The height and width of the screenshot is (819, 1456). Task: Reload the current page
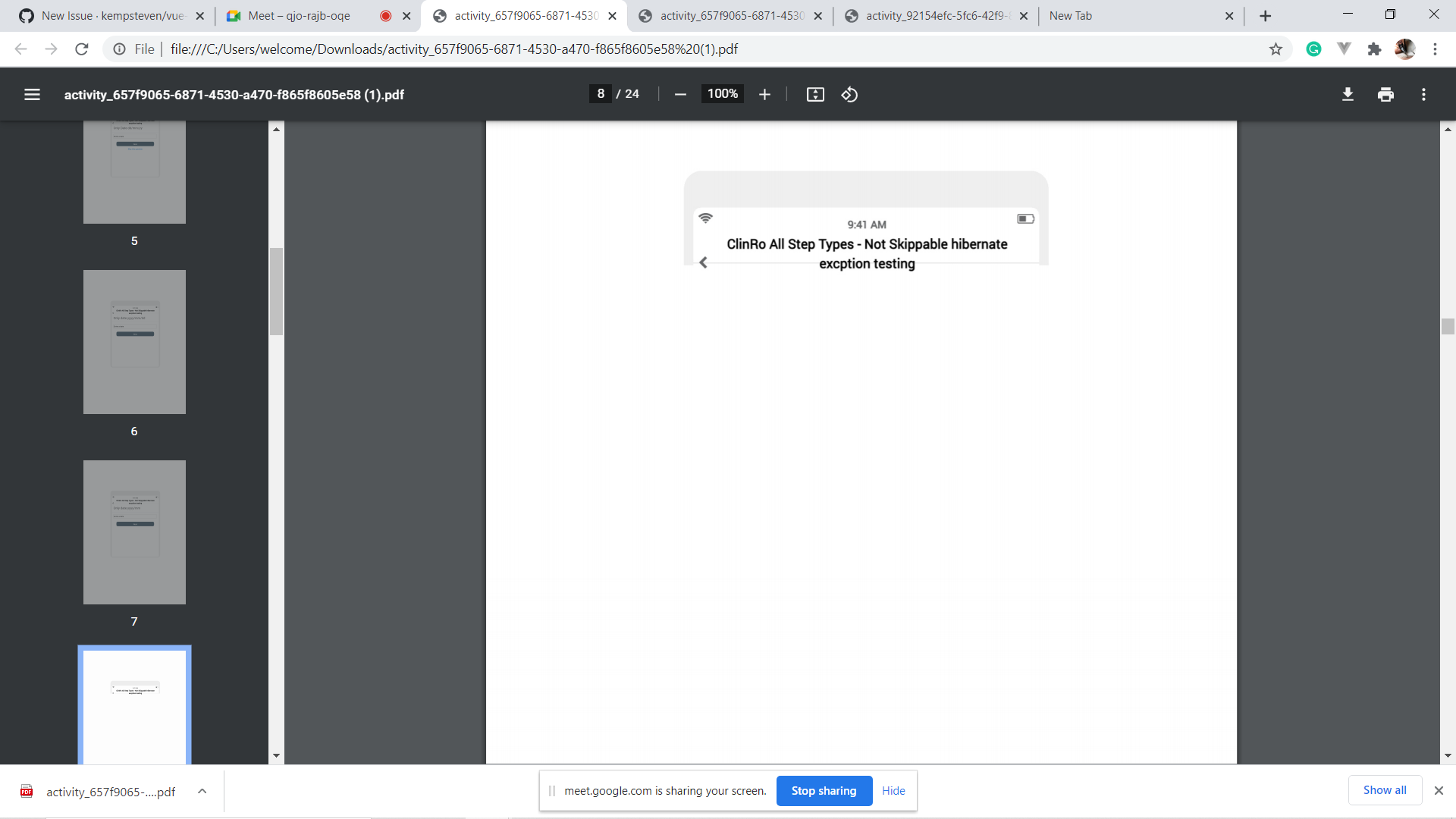coord(82,49)
